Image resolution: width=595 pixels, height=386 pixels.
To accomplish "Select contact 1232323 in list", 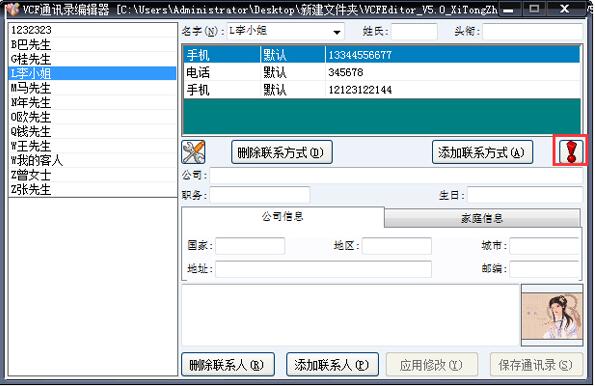I will coord(93,30).
